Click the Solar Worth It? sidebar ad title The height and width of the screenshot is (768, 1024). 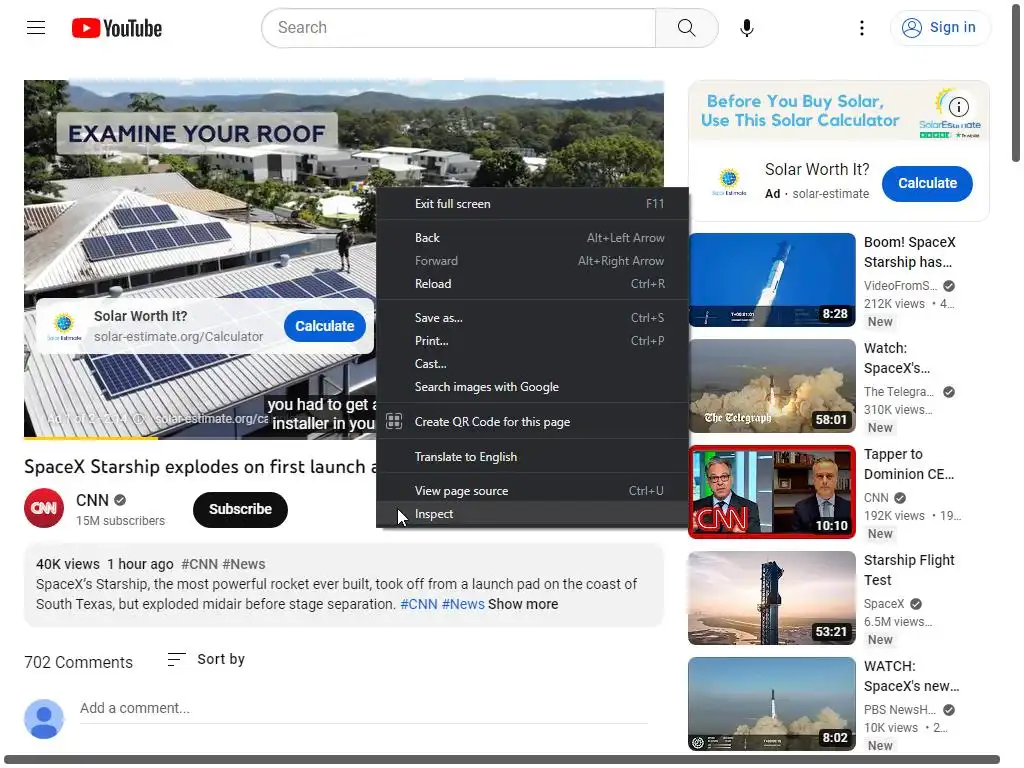tap(817, 169)
